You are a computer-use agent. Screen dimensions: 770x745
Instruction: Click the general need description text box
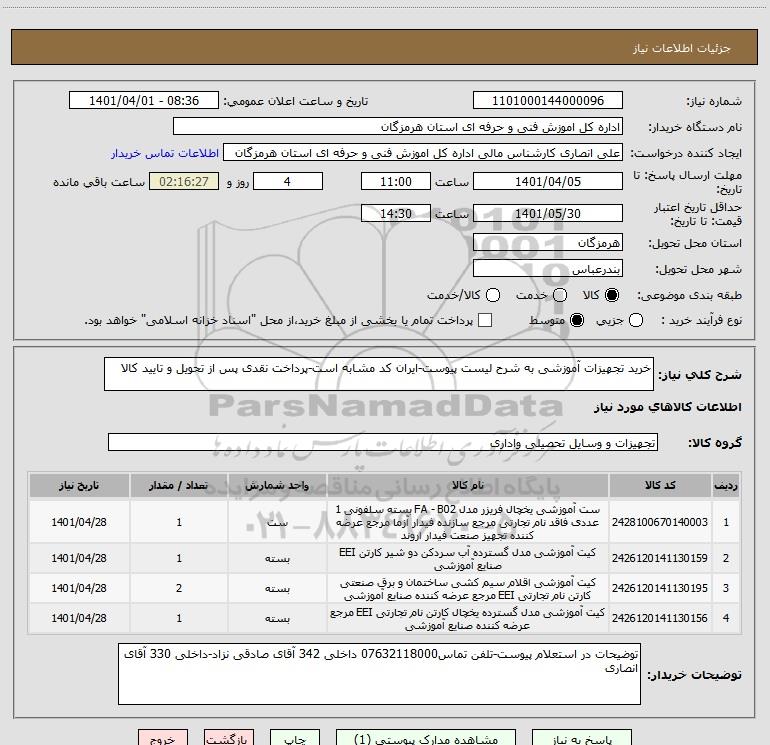[379, 374]
